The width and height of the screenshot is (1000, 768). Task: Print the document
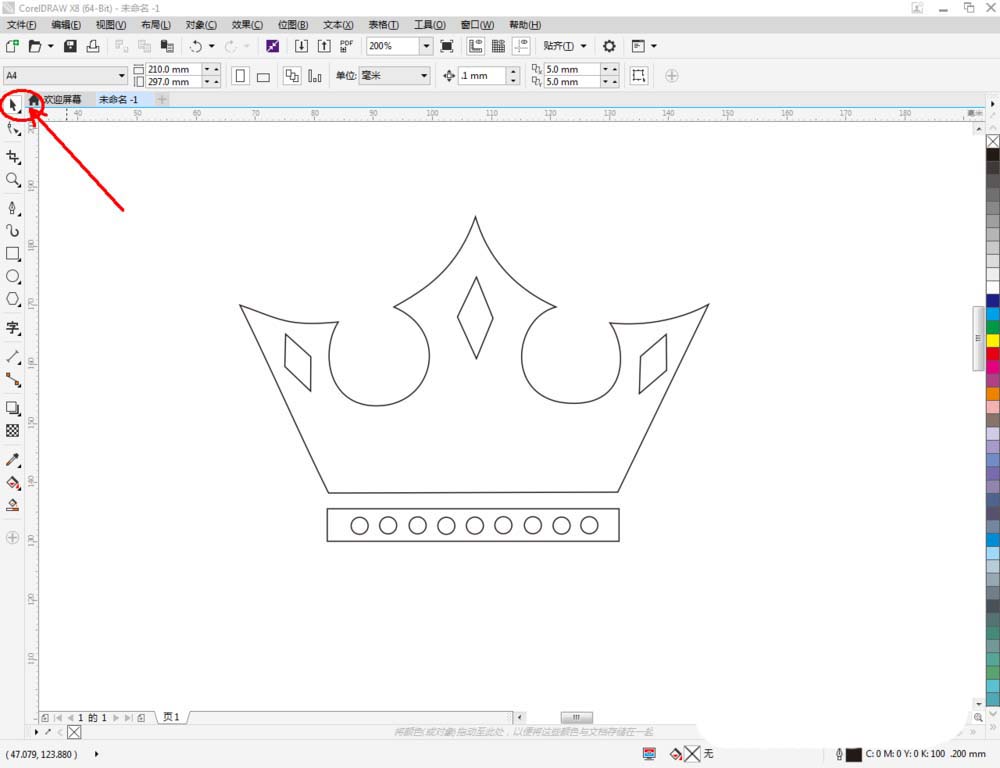point(93,46)
